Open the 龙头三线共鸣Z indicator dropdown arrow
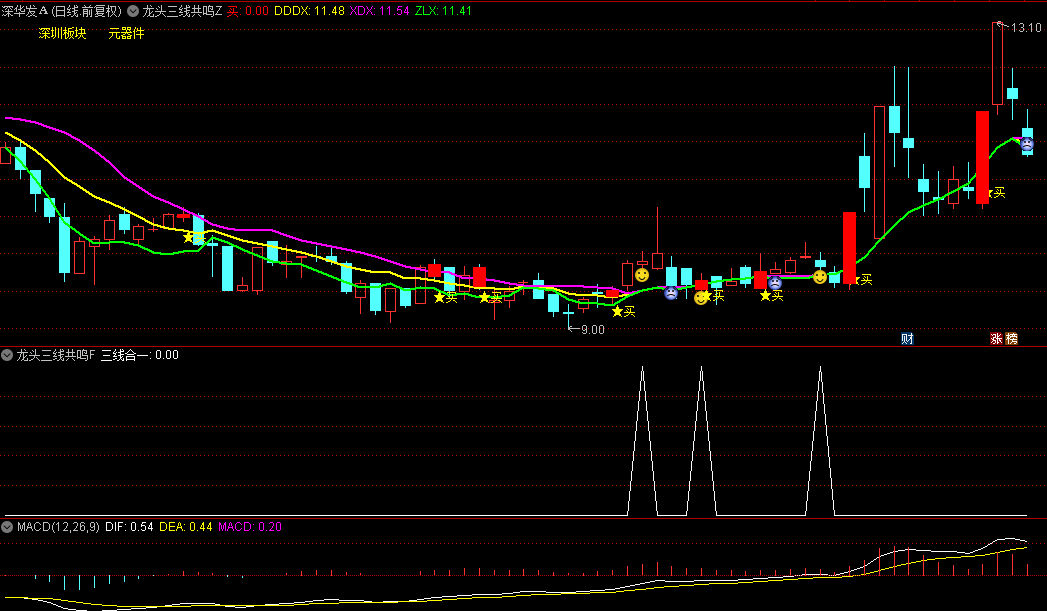 tap(133, 11)
